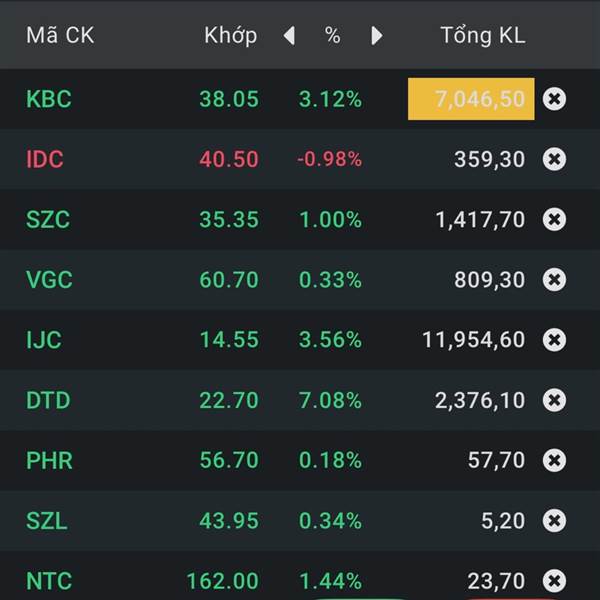This screenshot has height=600, width=600.
Task: Remove IDC row with X icon
Action: point(554,159)
